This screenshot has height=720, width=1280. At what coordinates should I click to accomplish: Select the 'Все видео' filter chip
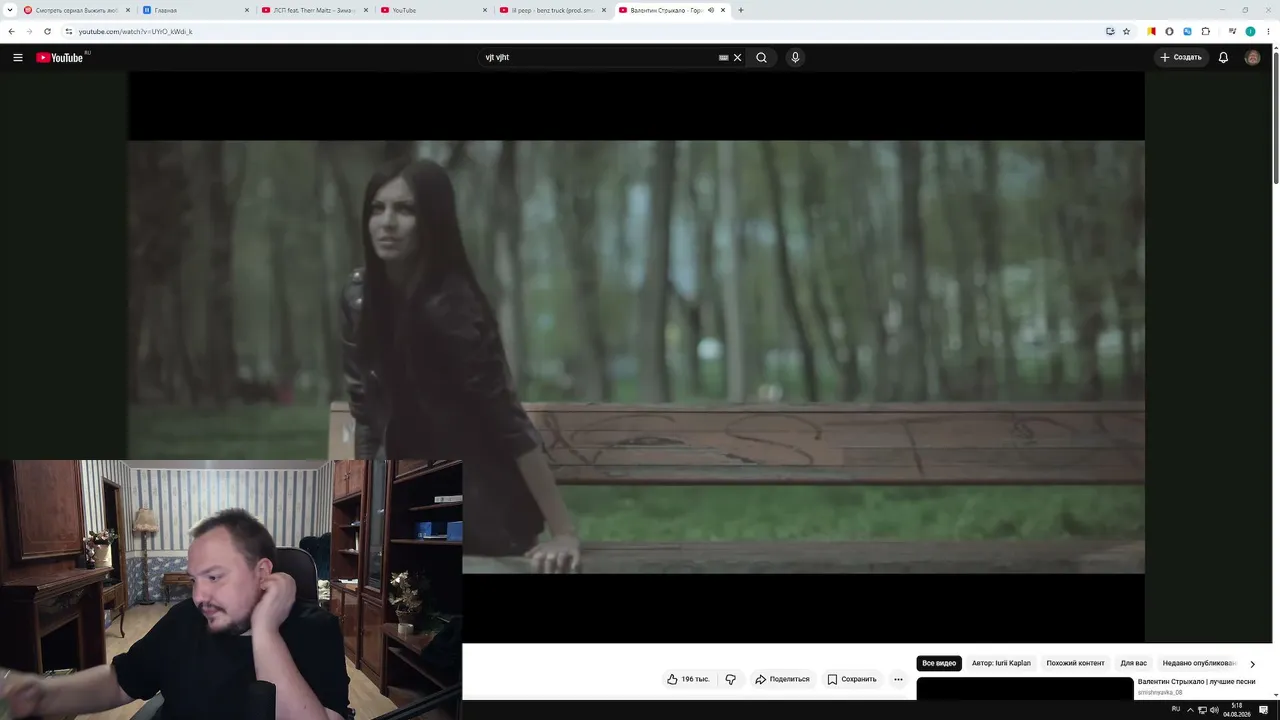939,663
